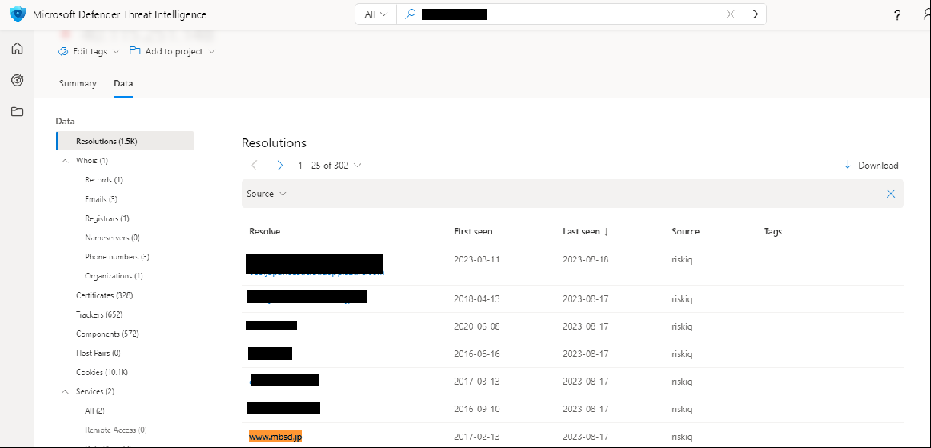Click the help question mark icon
The height and width of the screenshot is (448, 931).
[896, 15]
